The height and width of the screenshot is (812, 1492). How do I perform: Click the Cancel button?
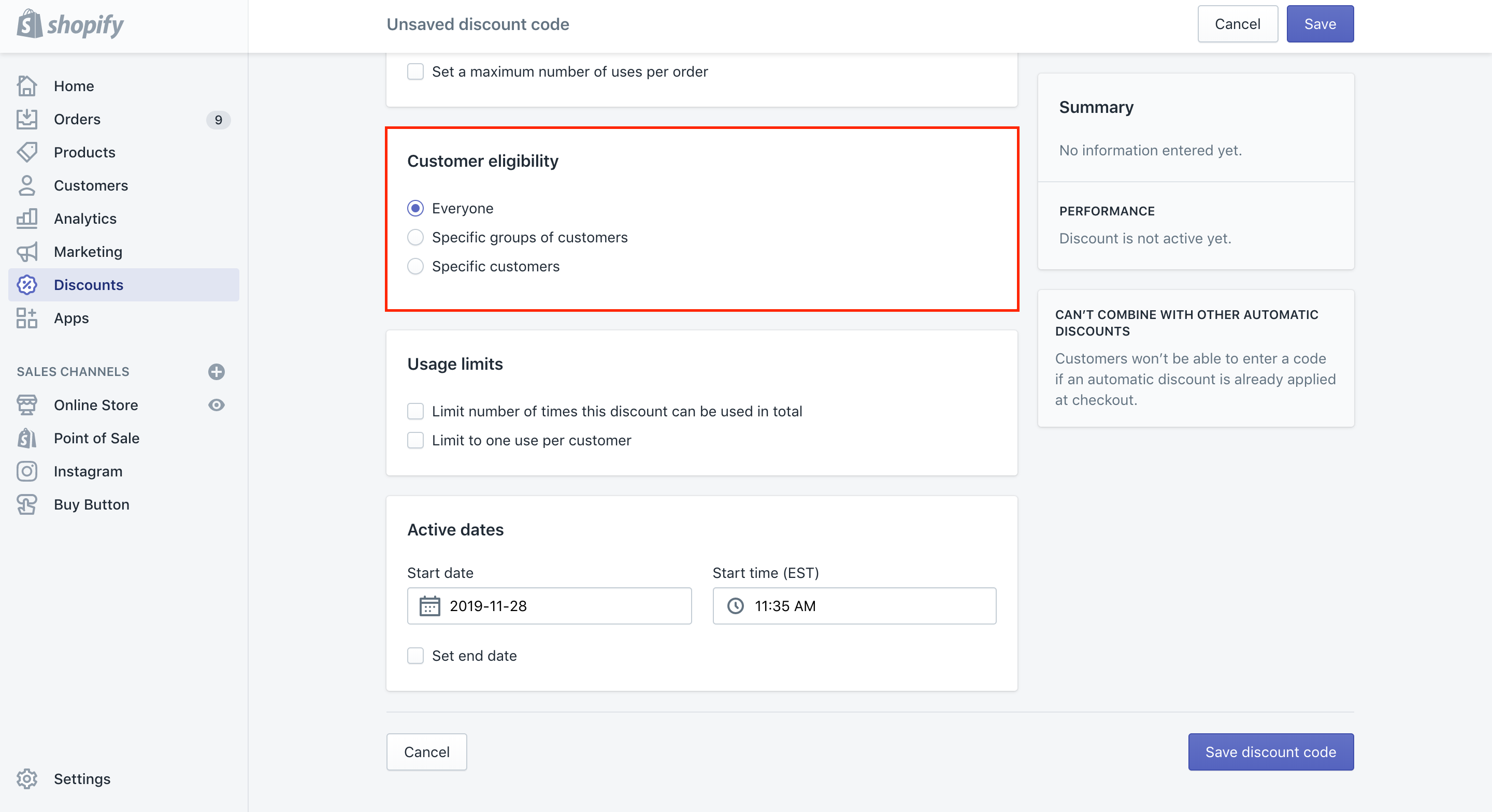[x=427, y=752]
